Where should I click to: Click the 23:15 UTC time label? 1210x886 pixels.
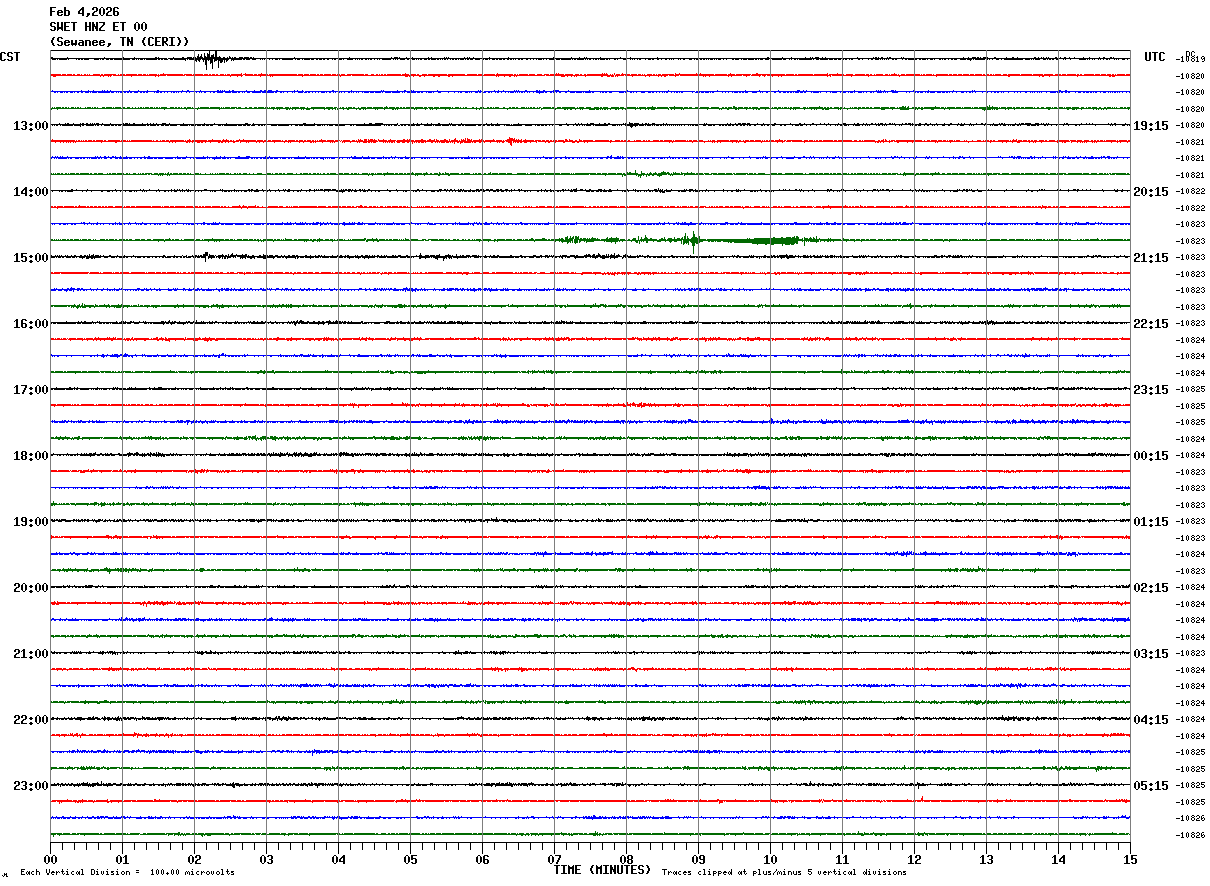click(x=1151, y=390)
